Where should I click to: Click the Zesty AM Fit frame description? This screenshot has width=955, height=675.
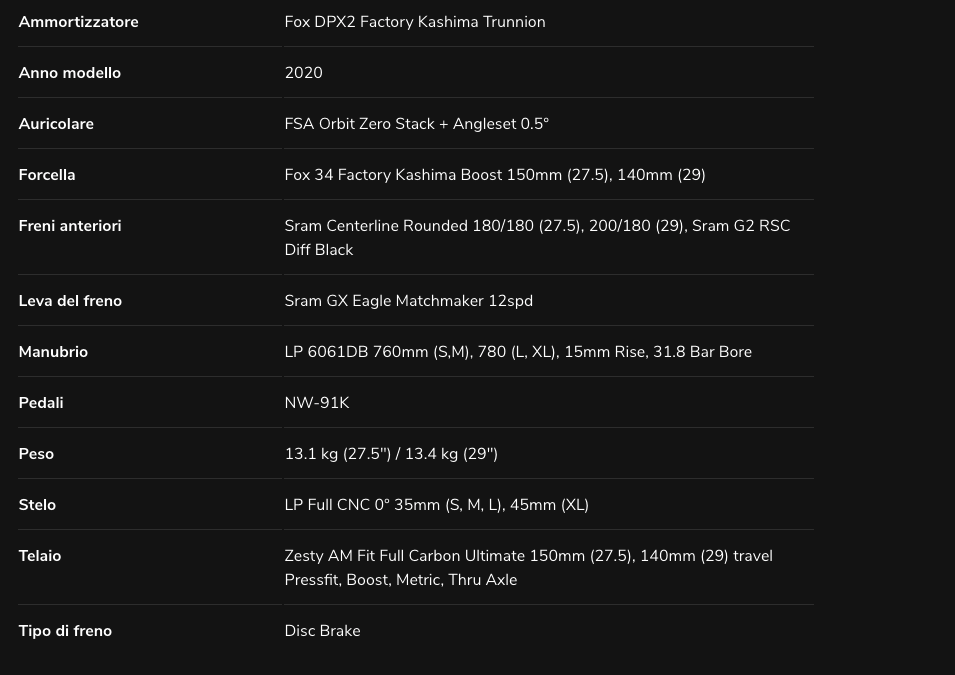(x=528, y=568)
